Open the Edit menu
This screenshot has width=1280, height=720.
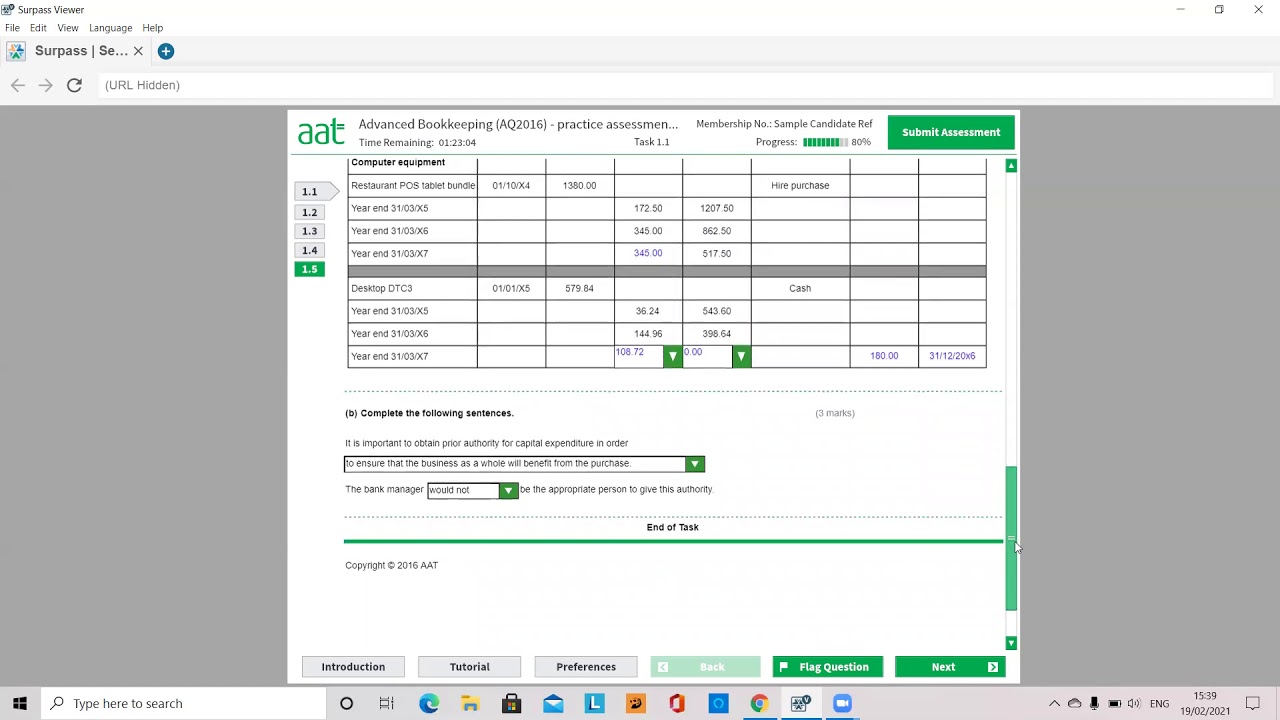point(38,28)
